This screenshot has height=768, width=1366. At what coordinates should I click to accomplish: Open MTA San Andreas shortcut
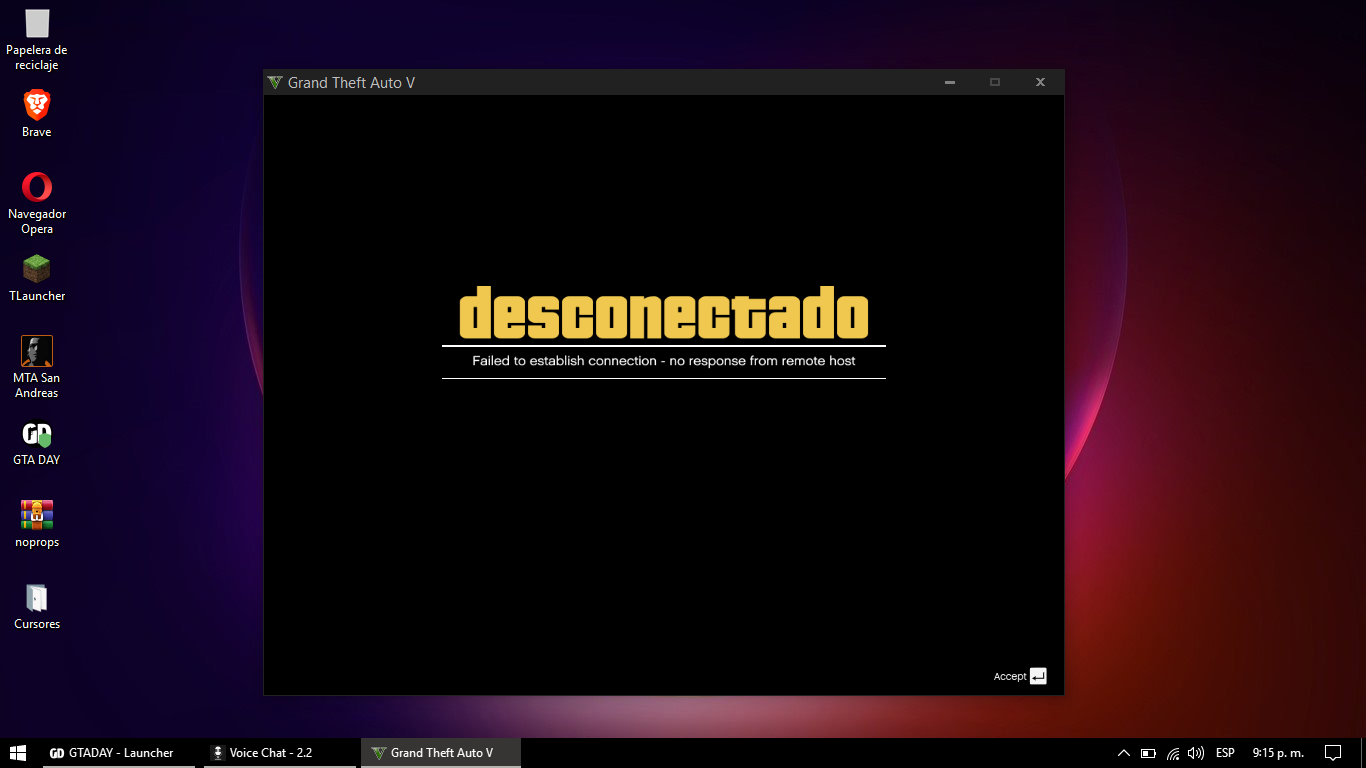coord(37,352)
